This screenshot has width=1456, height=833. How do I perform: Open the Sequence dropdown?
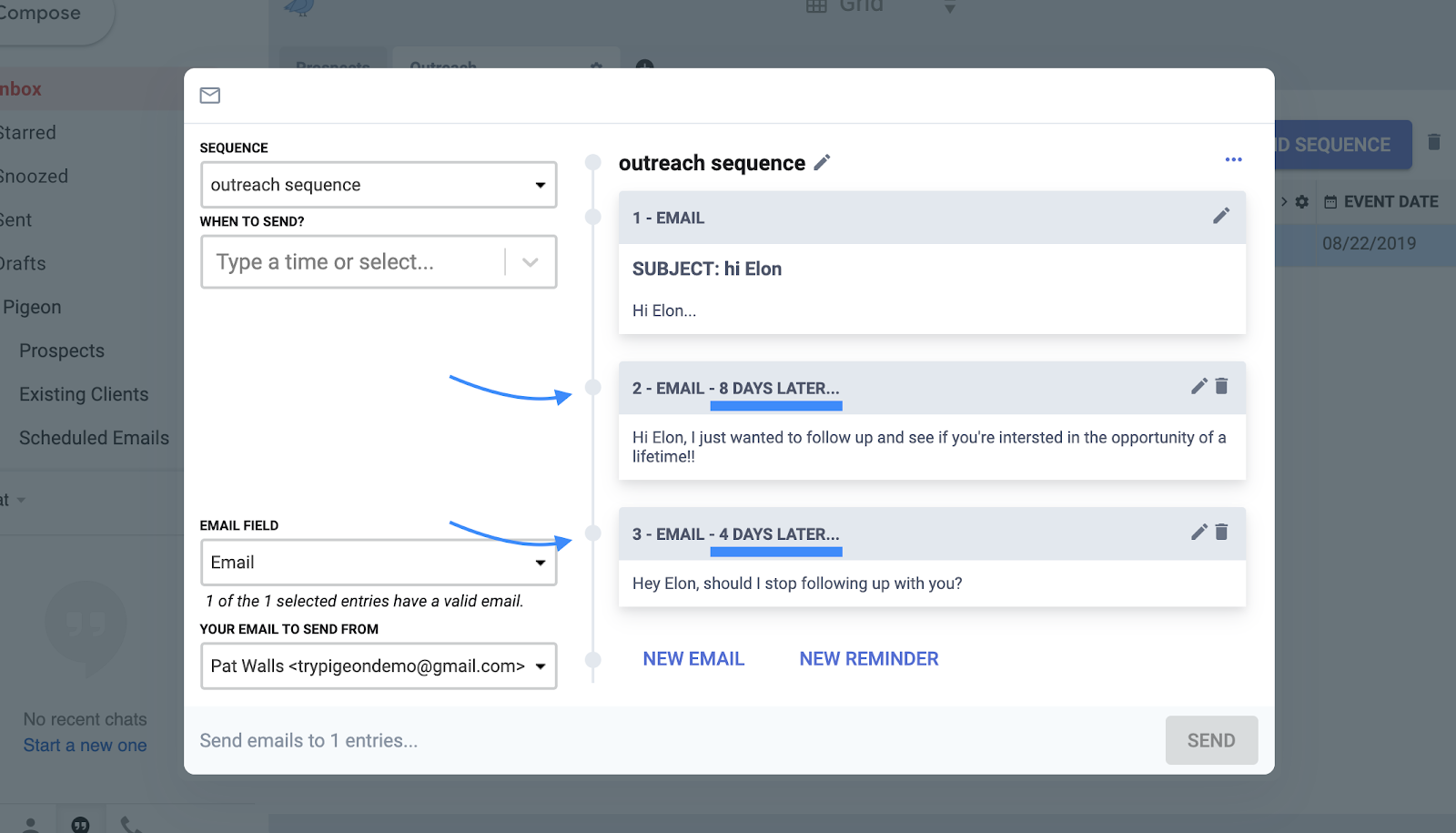(379, 185)
